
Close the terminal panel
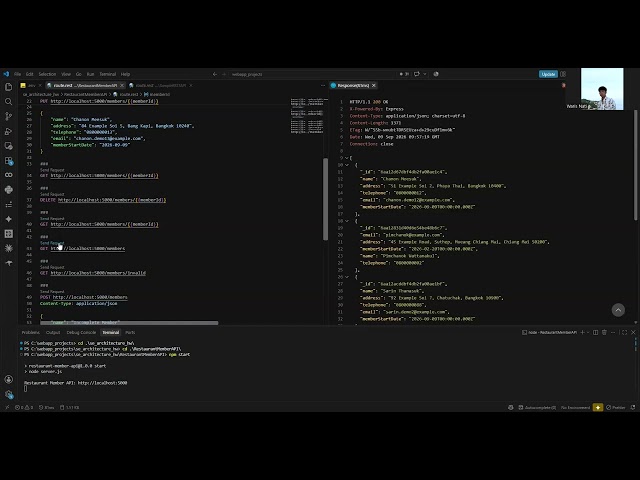click(x=633, y=333)
